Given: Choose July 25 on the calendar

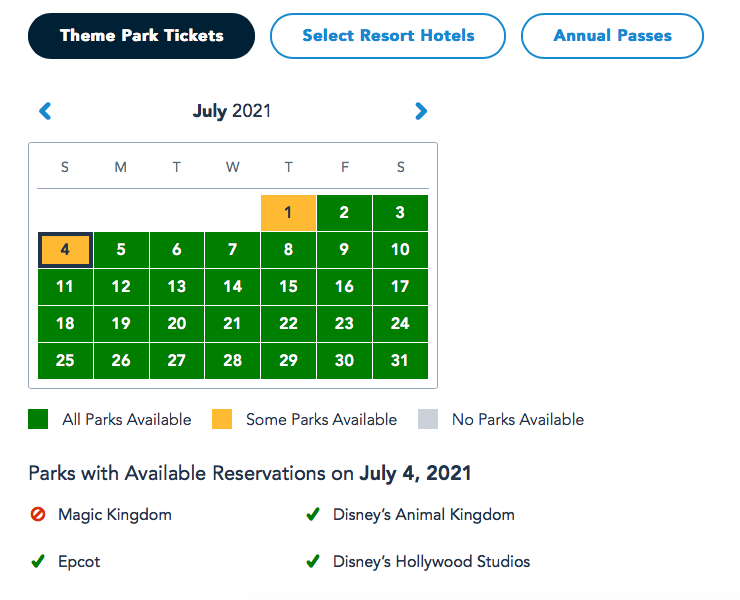Looking at the screenshot, I should coord(65,361).
